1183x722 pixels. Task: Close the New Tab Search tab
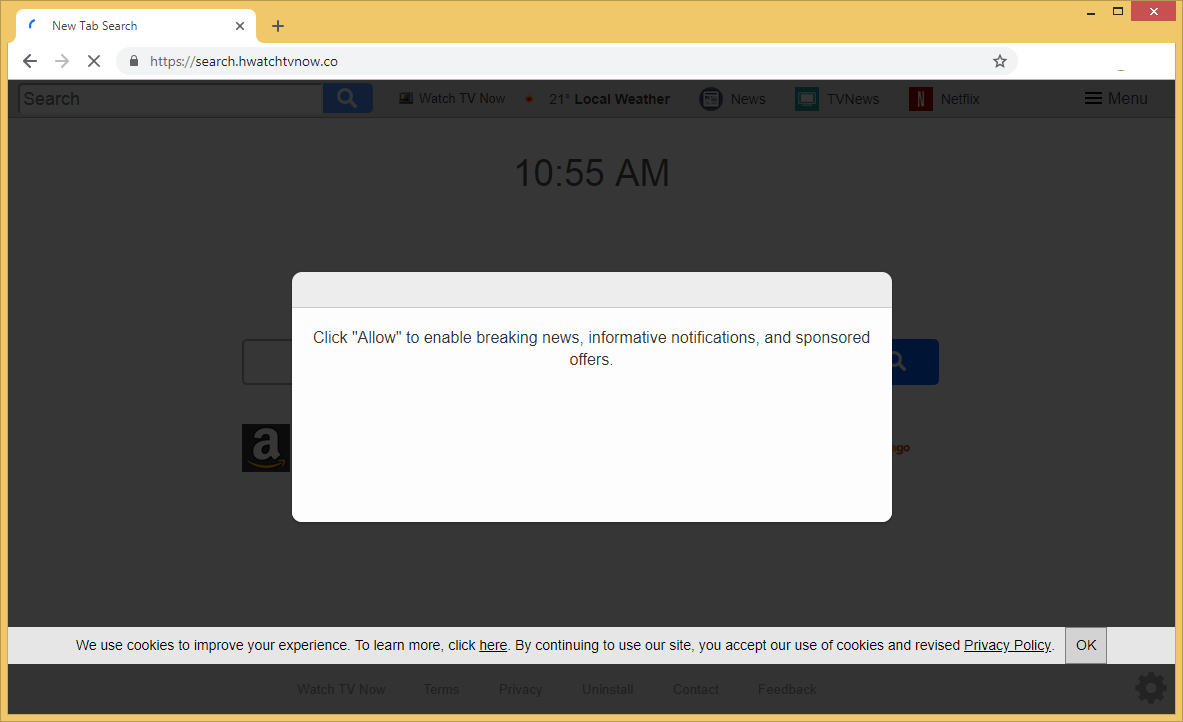click(x=240, y=26)
